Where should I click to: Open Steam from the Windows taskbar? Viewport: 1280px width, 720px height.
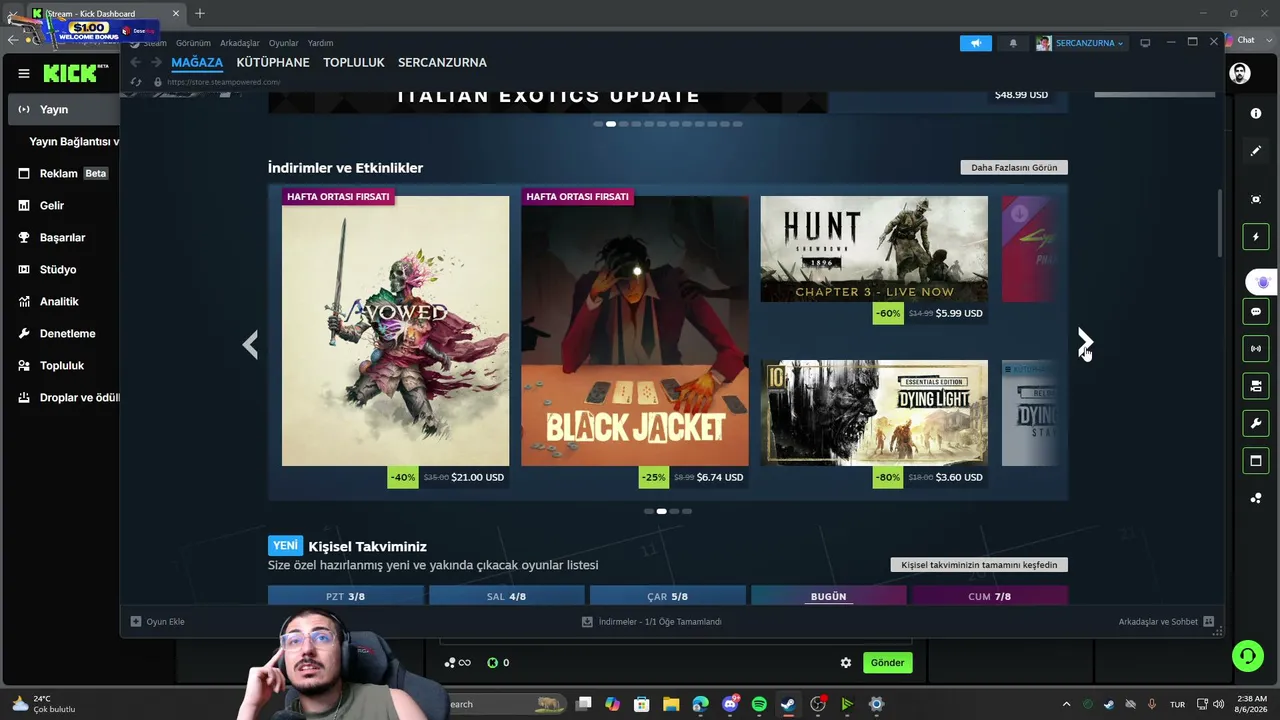788,704
